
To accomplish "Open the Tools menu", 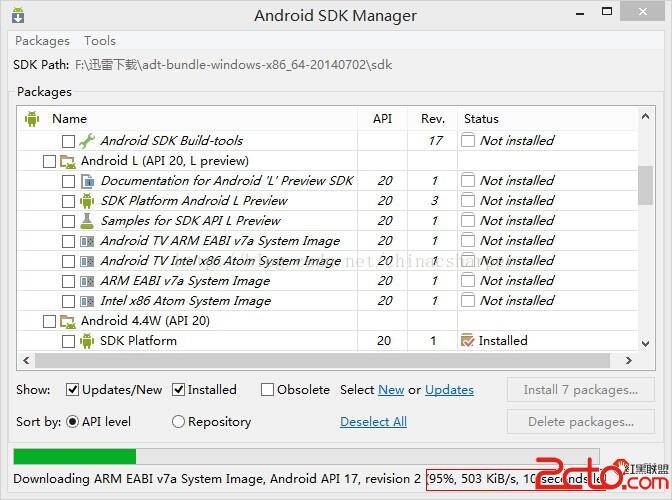I will click(x=100, y=41).
